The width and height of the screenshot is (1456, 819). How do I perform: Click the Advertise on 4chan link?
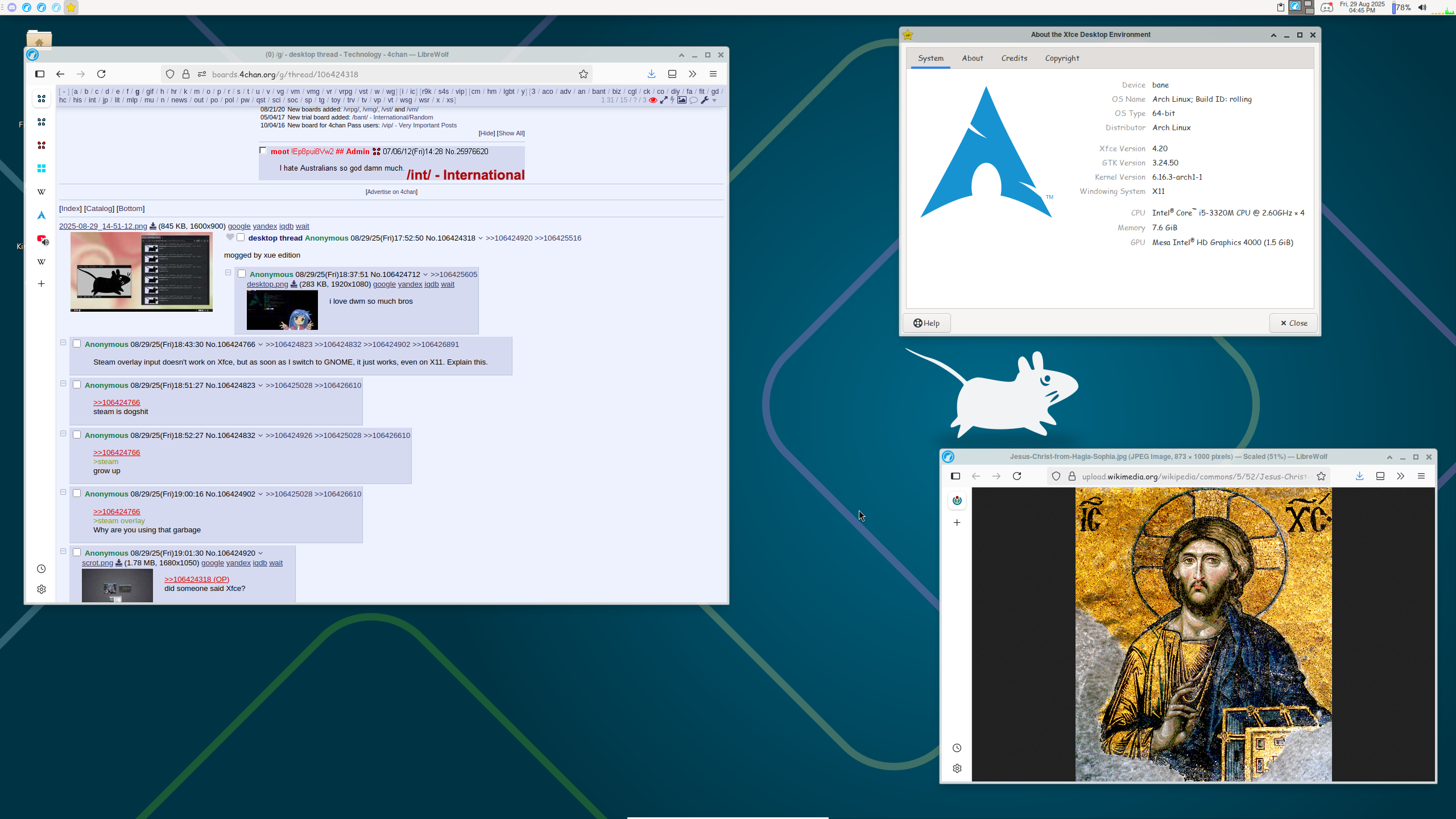391,192
